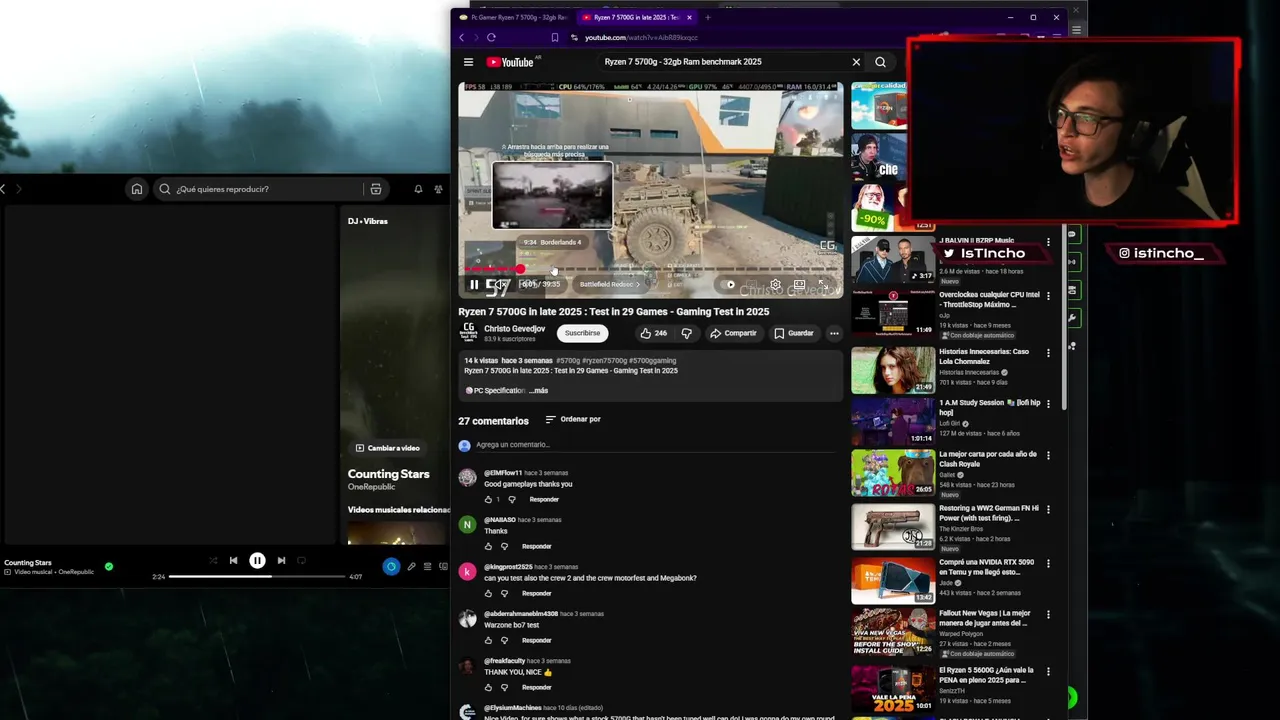
Task: Click Agrega un comentario field
Action: point(655,445)
